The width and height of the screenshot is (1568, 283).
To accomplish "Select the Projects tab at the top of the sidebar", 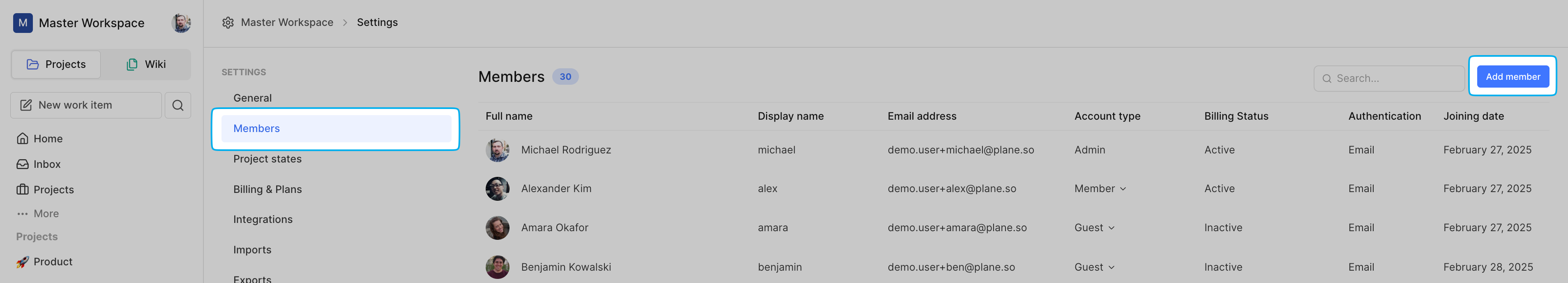I will pyautogui.click(x=56, y=65).
